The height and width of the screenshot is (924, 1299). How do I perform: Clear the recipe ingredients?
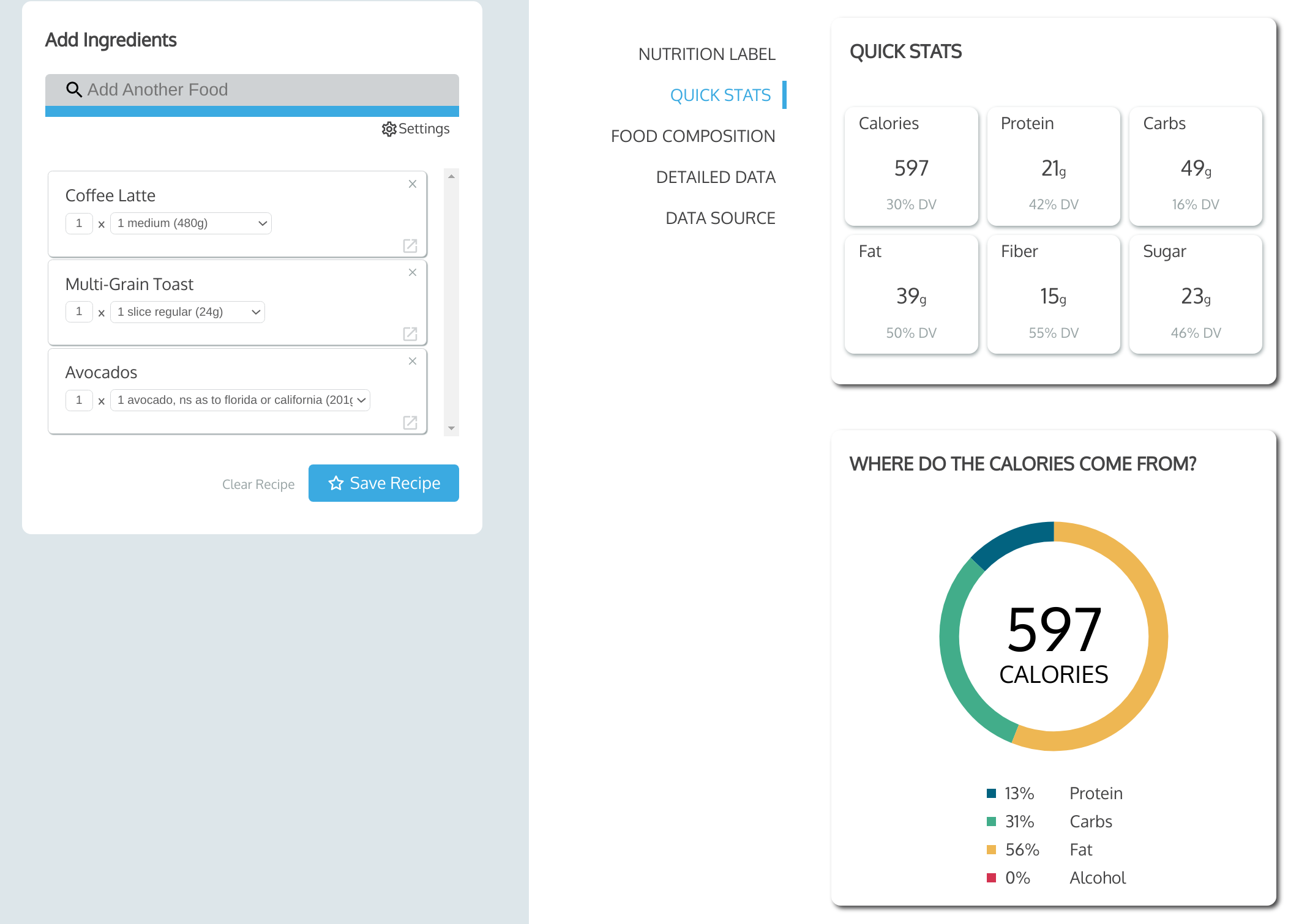click(x=258, y=483)
